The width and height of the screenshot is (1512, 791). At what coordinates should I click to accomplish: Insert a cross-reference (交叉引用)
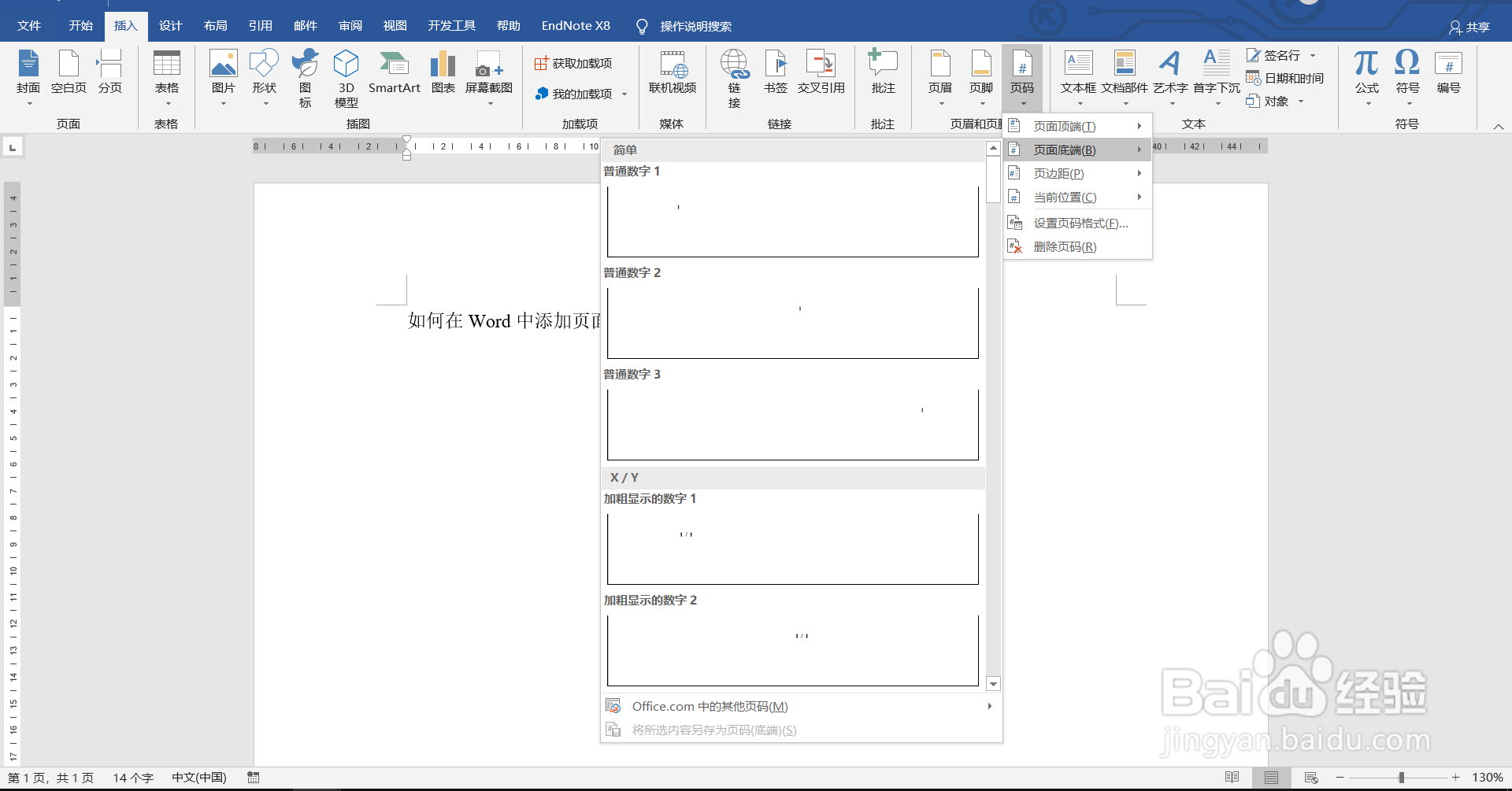(821, 72)
